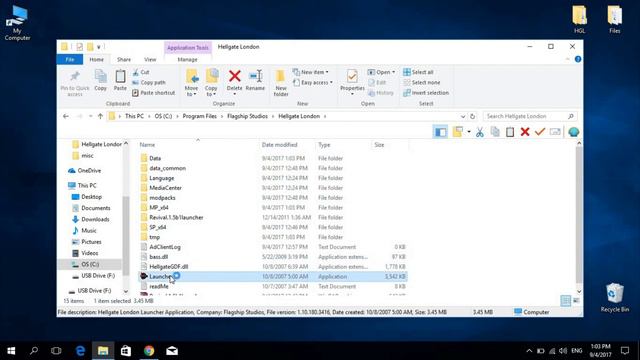This screenshot has height=360, width=640.
Task: Click the Cut command in the ribbon
Action: (141, 72)
